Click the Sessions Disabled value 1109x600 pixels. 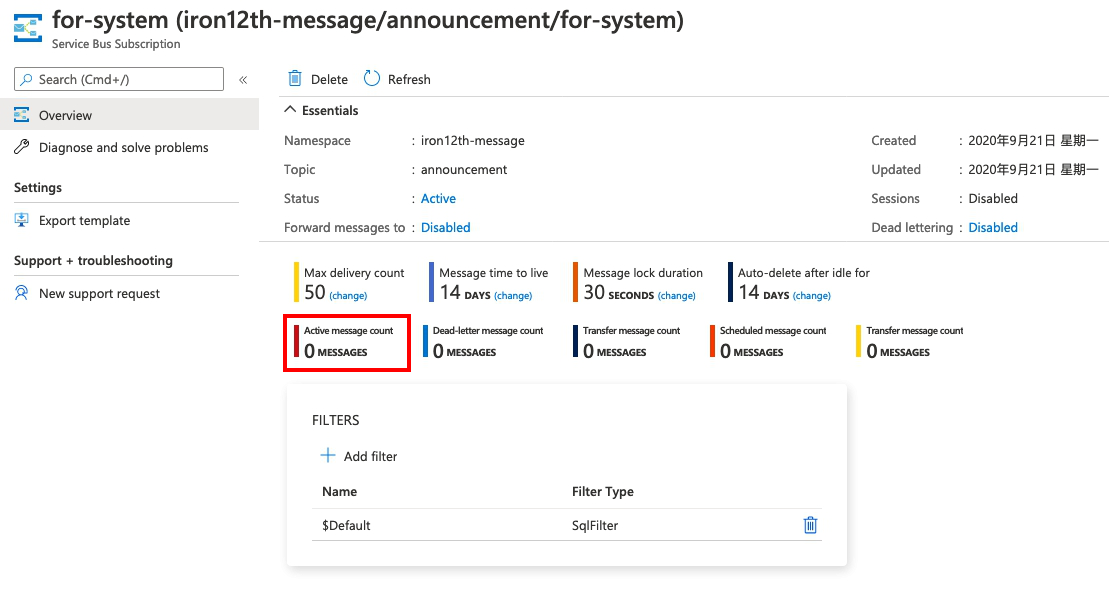[x=993, y=199]
